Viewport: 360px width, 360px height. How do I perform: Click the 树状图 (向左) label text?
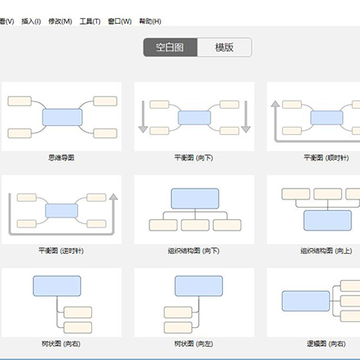(194, 344)
